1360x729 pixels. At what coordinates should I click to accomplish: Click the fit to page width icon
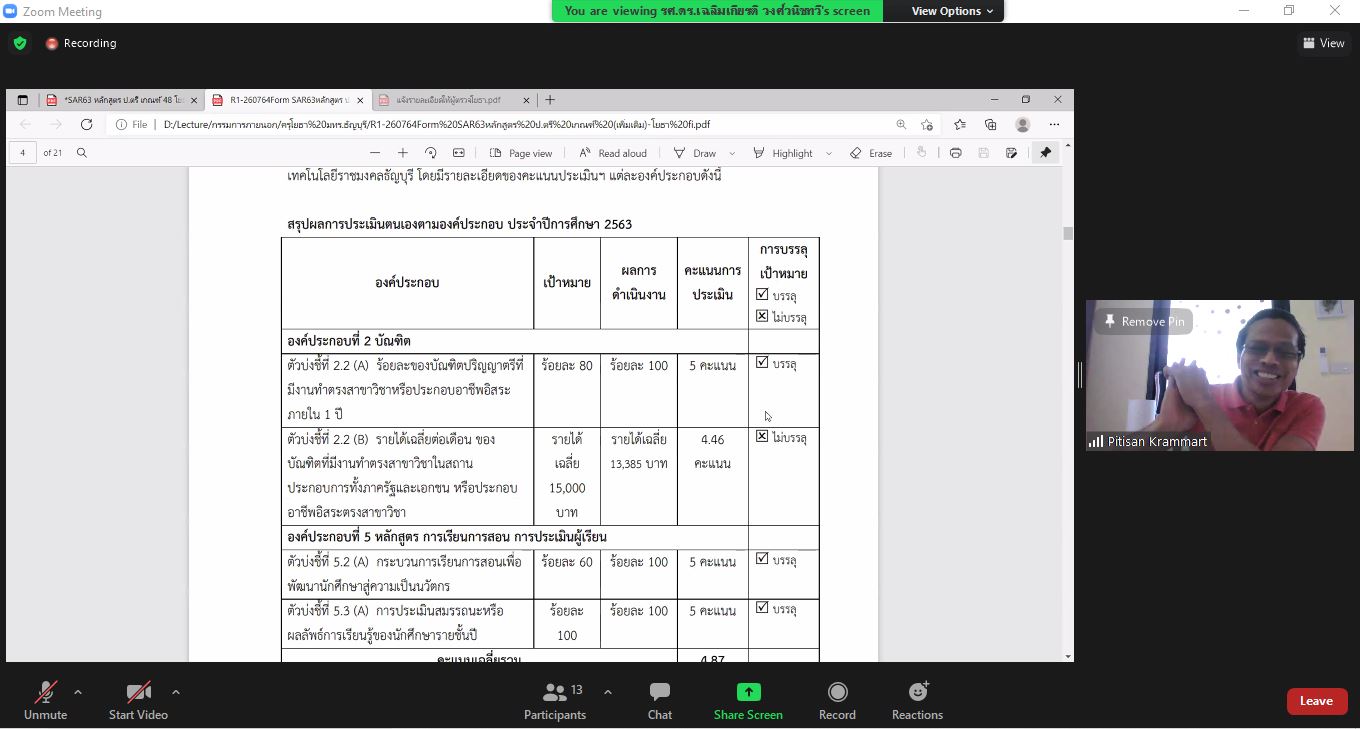click(459, 153)
